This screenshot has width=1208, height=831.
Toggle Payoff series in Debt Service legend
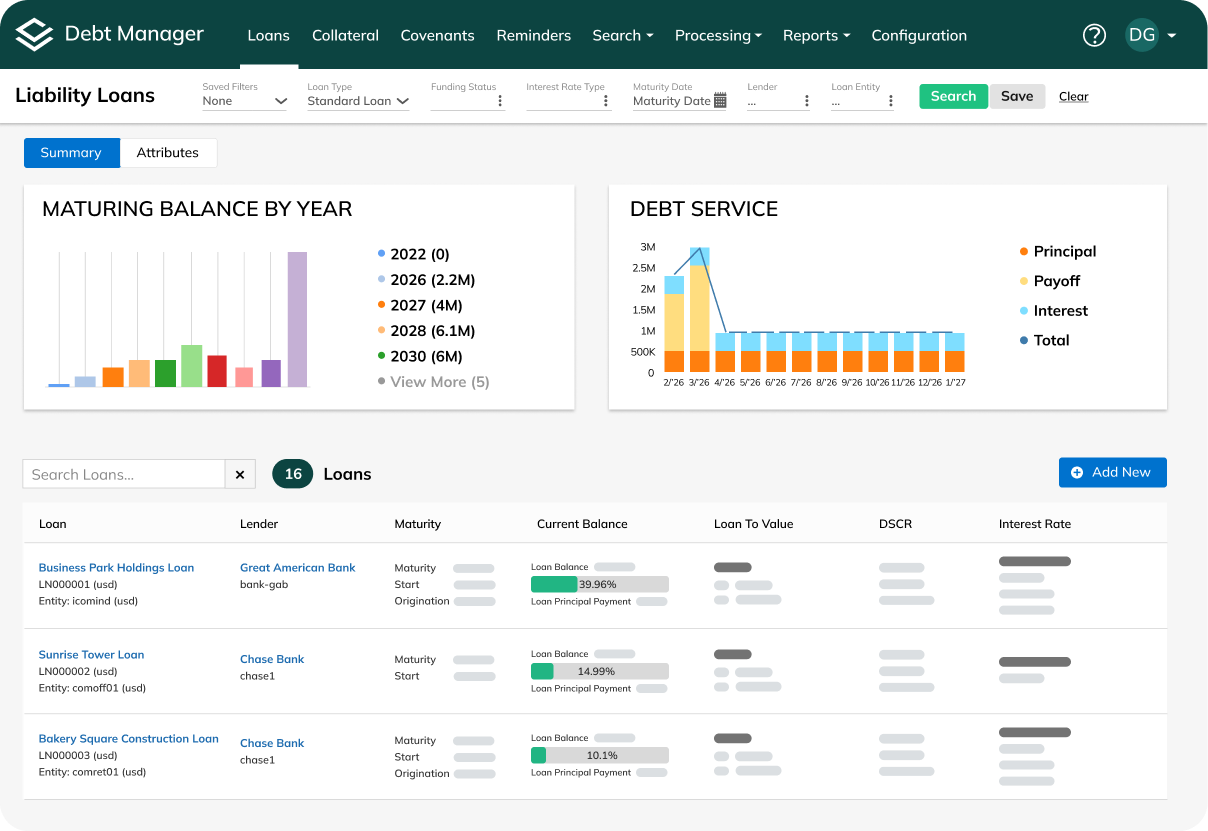[1050, 281]
